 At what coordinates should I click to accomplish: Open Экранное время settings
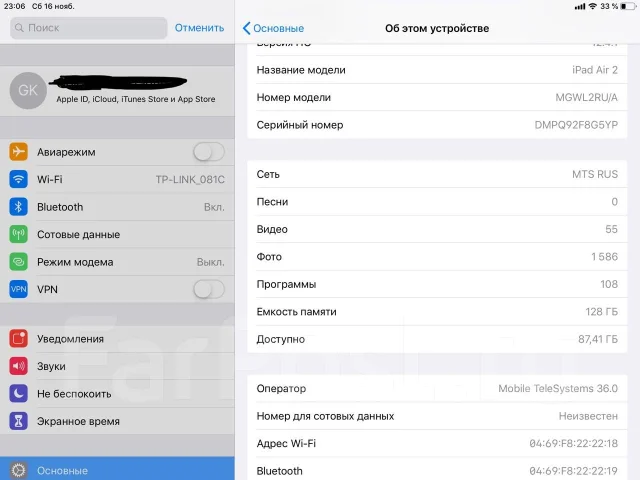117,421
